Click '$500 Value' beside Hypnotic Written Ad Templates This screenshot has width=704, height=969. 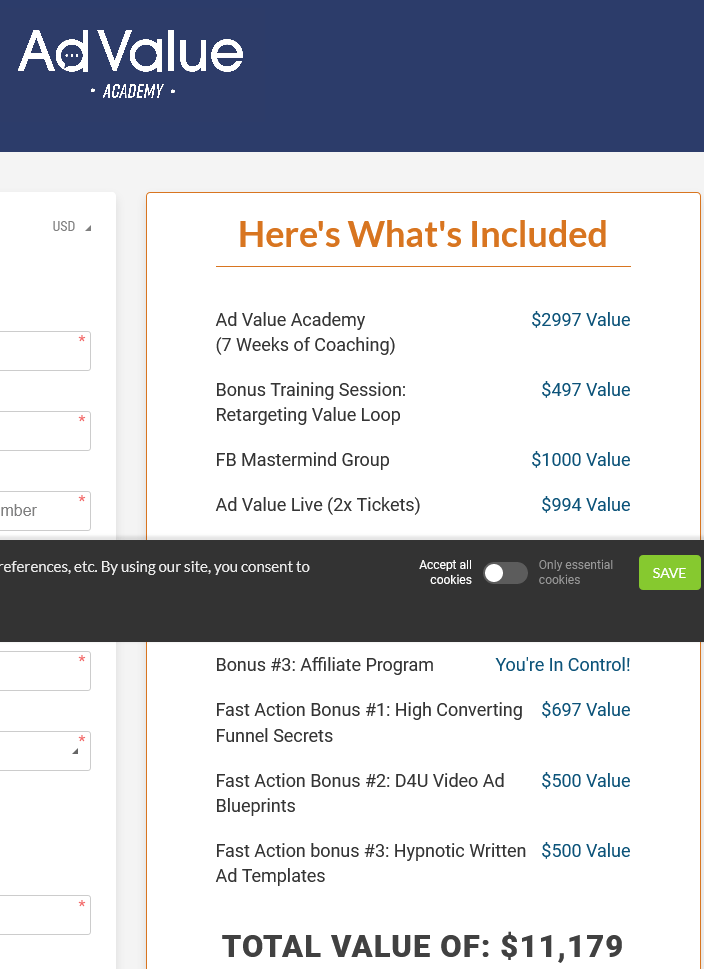586,850
